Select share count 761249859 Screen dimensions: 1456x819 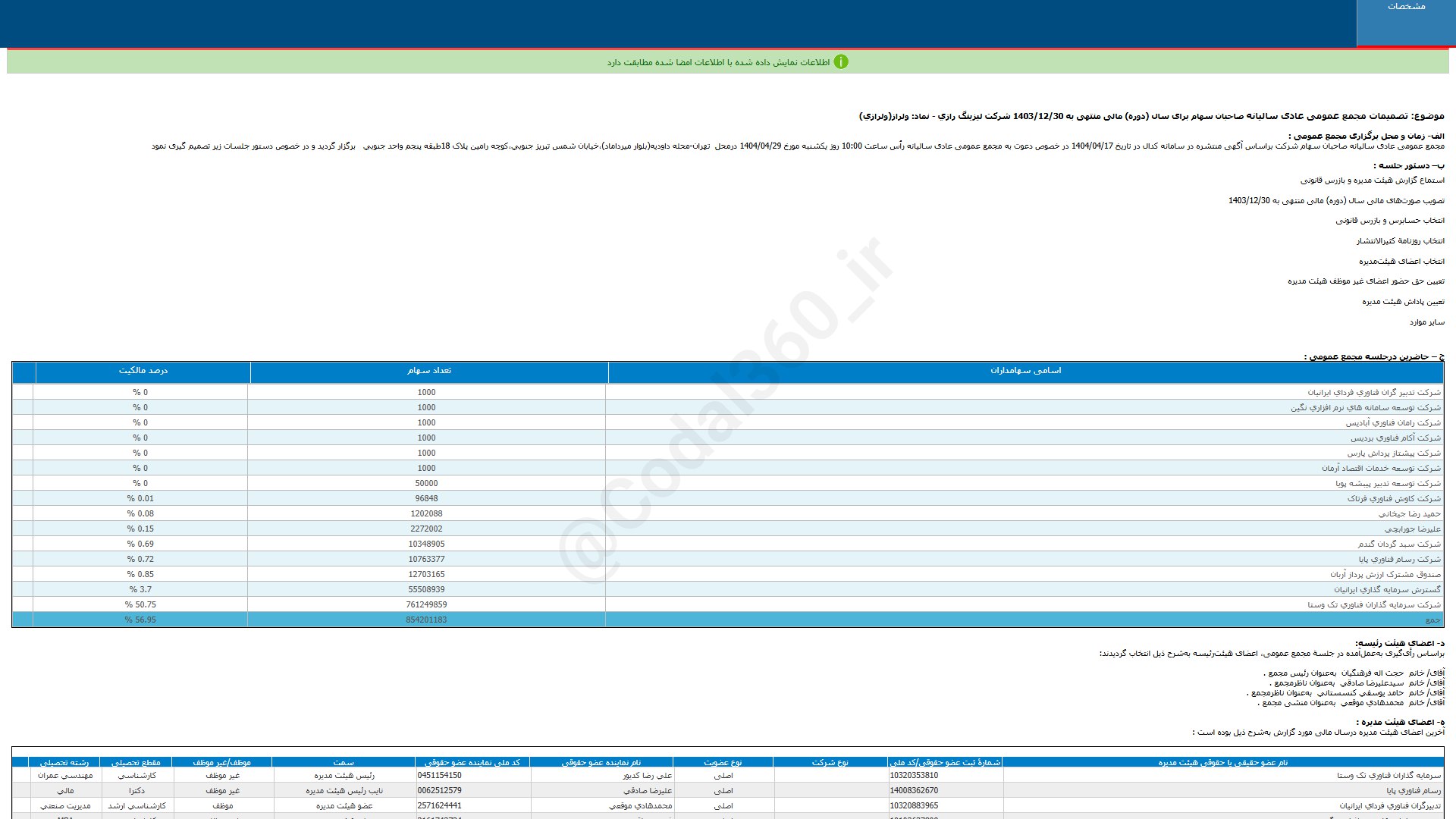(426, 605)
